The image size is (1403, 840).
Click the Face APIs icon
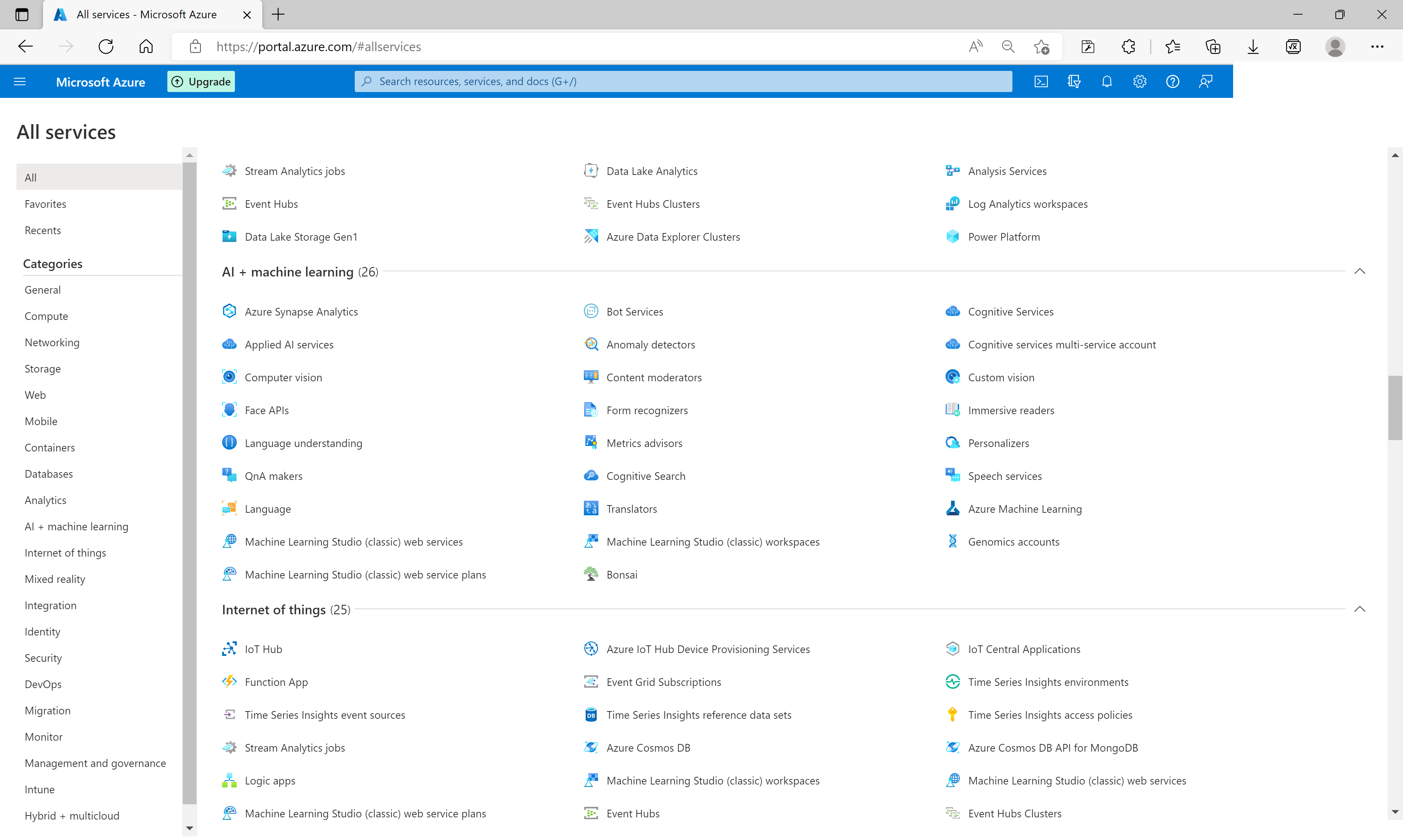pyautogui.click(x=229, y=410)
